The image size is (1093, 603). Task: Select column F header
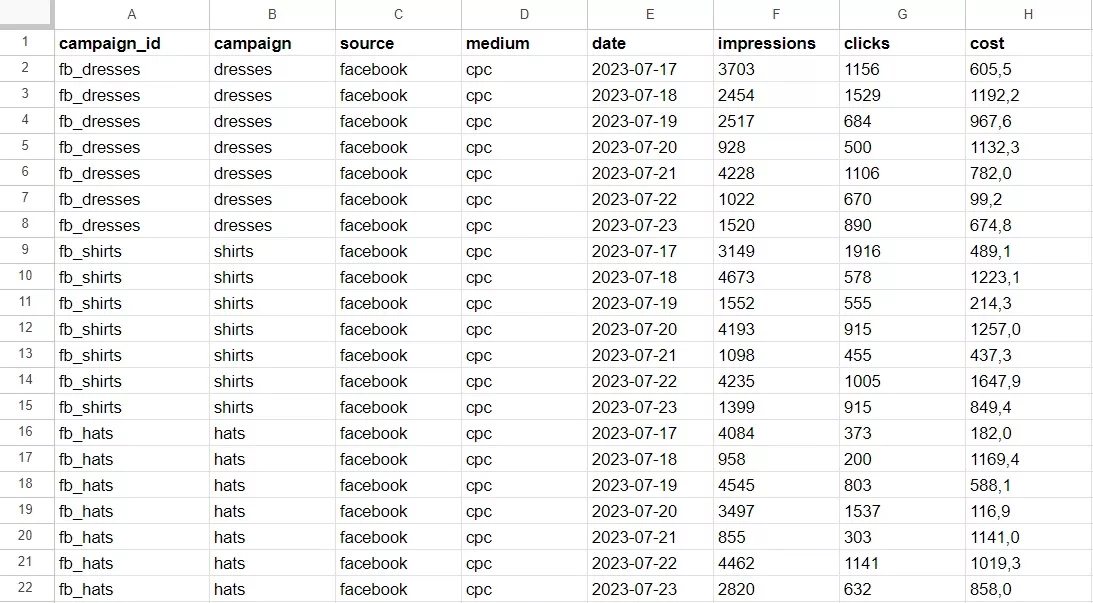point(776,14)
